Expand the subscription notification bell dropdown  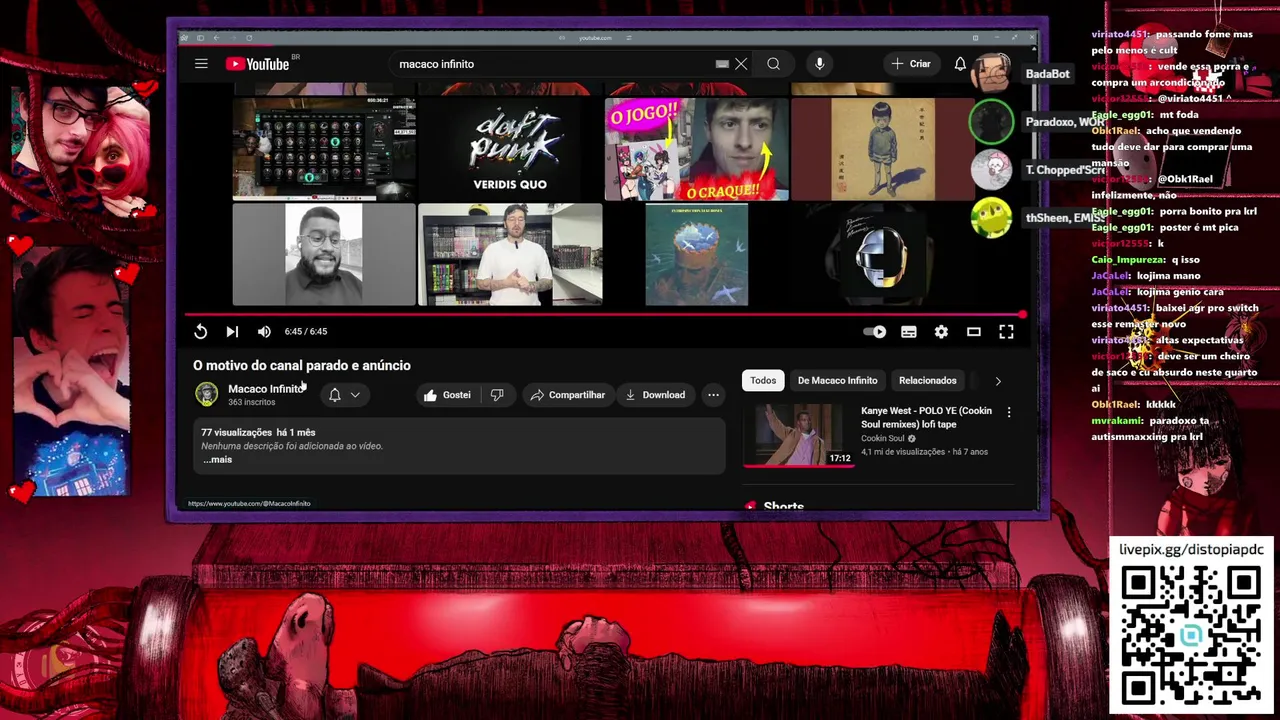coord(344,395)
